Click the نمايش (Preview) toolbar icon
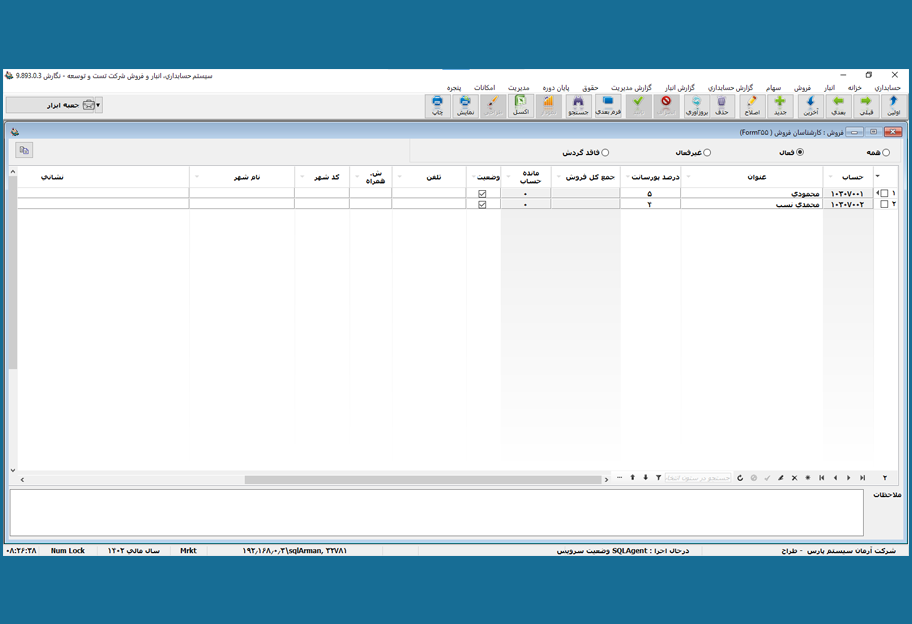The width and height of the screenshot is (912, 624). pos(465,106)
